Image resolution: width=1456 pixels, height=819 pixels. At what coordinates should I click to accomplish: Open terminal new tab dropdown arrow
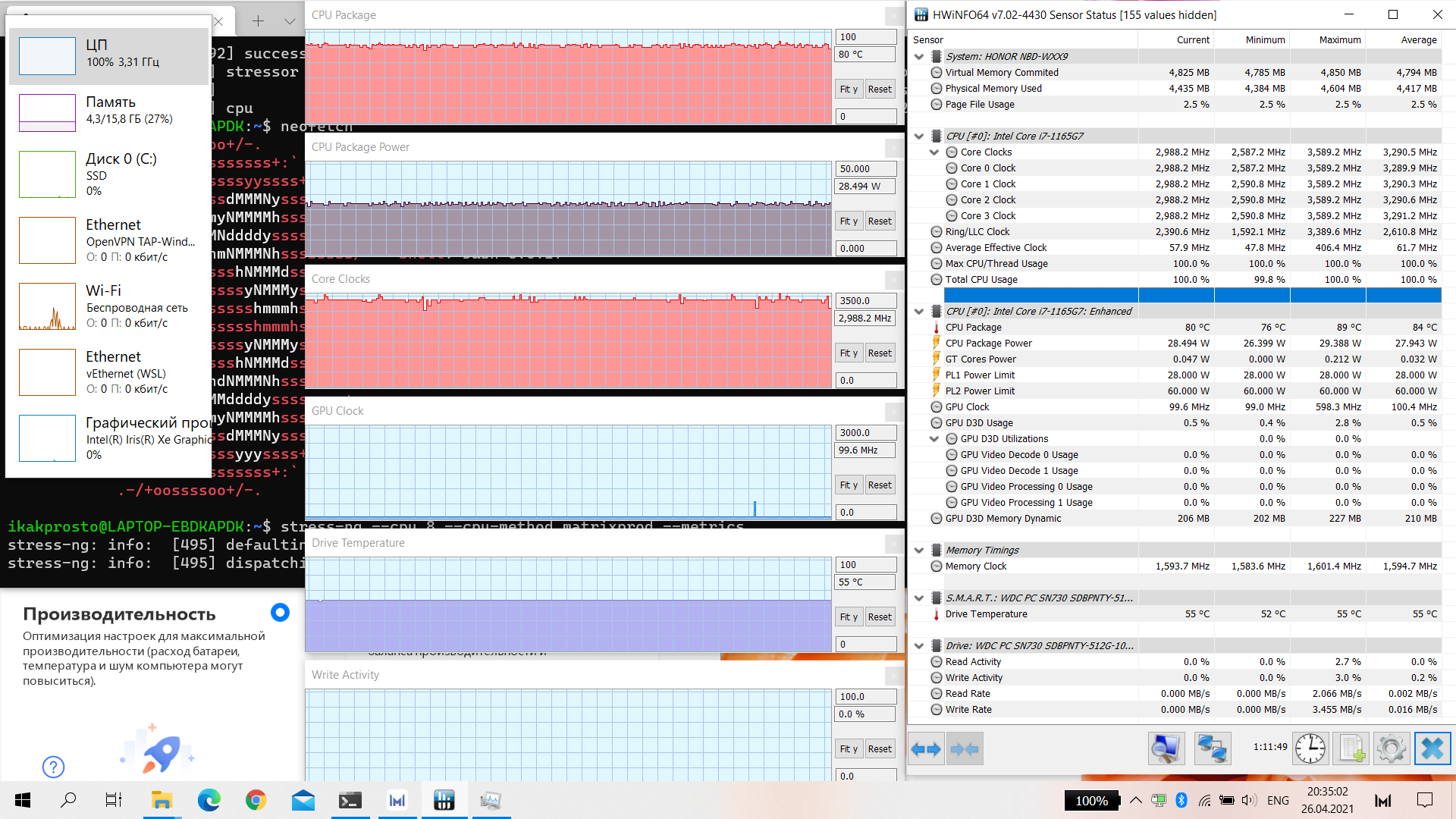coord(289,21)
